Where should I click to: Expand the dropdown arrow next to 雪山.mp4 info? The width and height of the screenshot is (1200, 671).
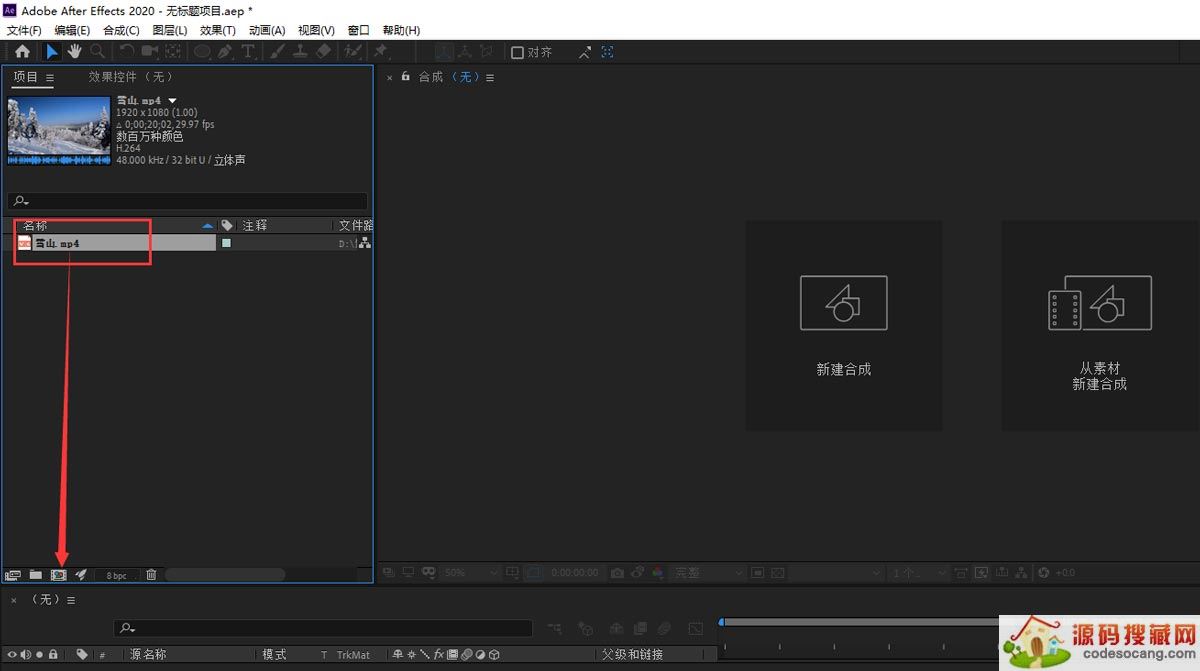172,101
